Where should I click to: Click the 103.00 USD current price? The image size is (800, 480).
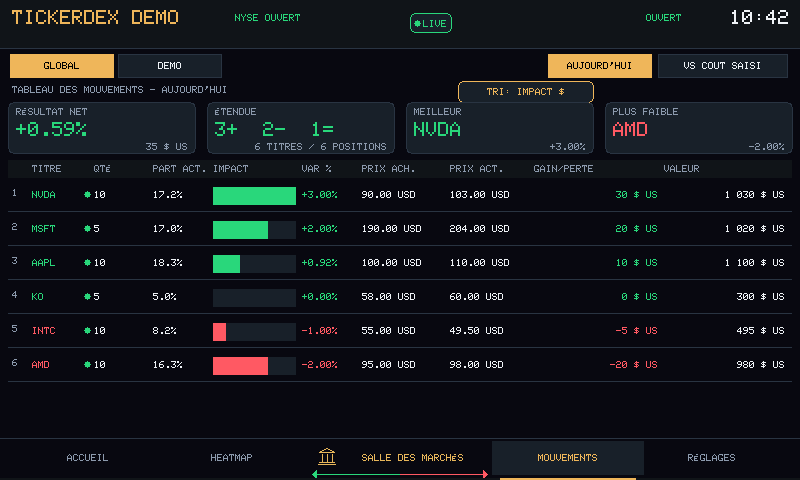pos(479,195)
